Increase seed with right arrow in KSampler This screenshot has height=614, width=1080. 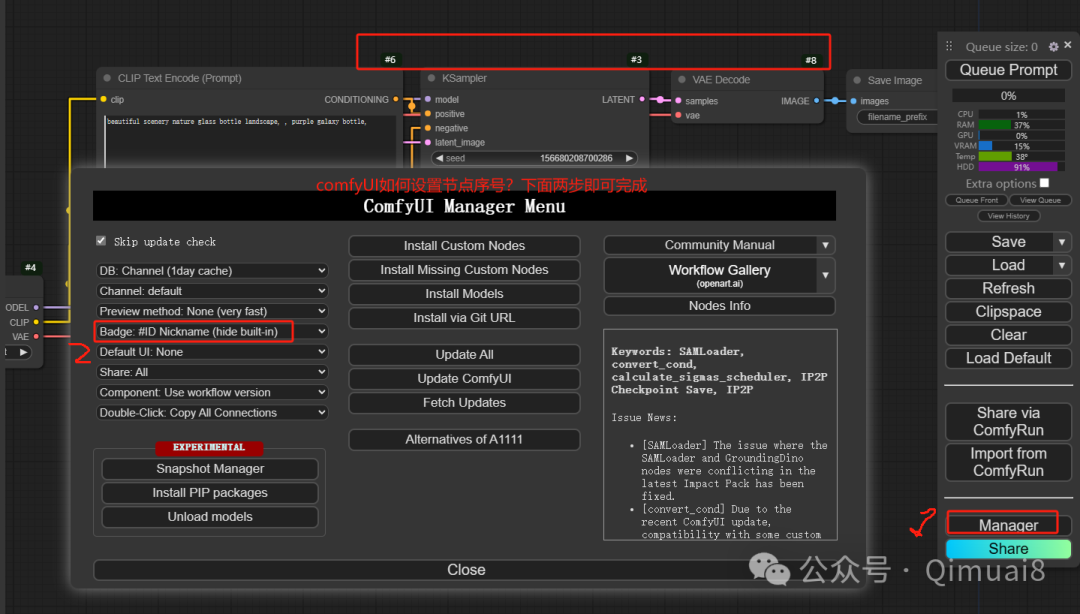click(x=629, y=158)
